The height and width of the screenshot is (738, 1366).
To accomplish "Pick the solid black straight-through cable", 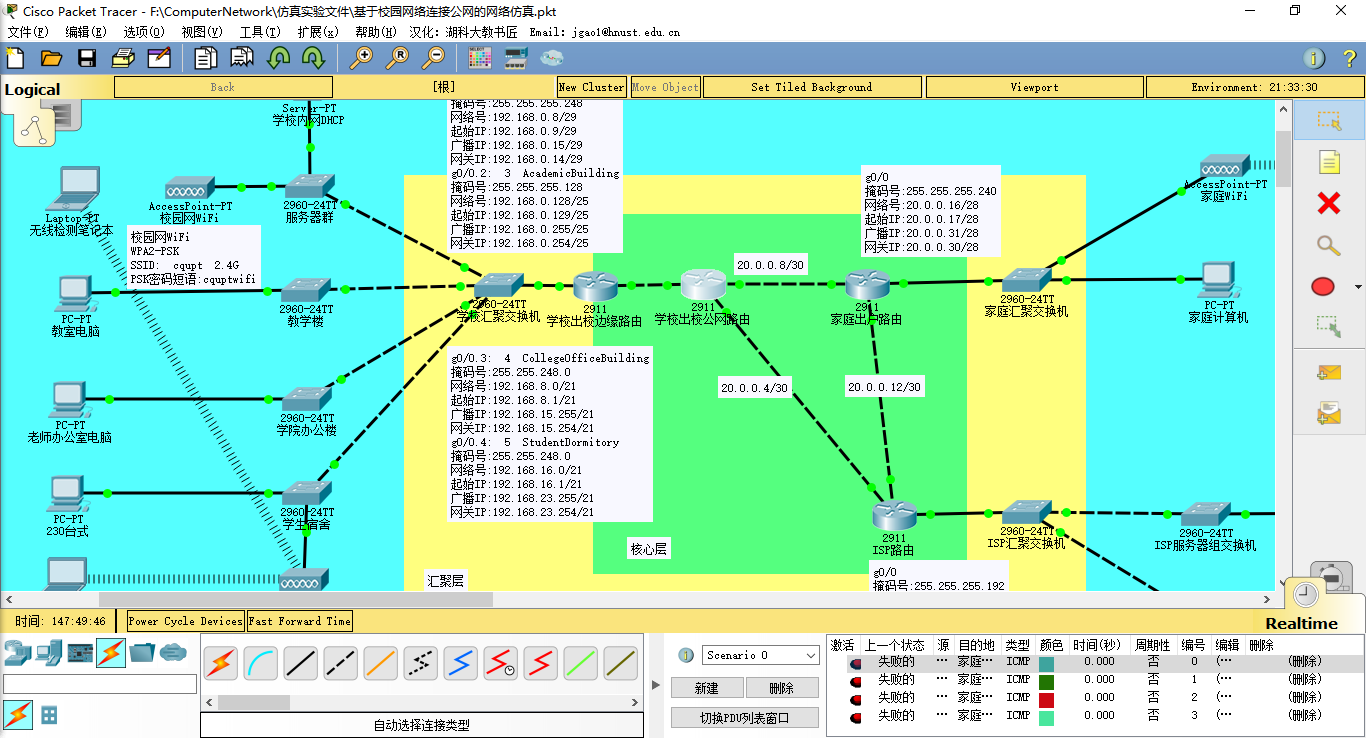I will [301, 662].
